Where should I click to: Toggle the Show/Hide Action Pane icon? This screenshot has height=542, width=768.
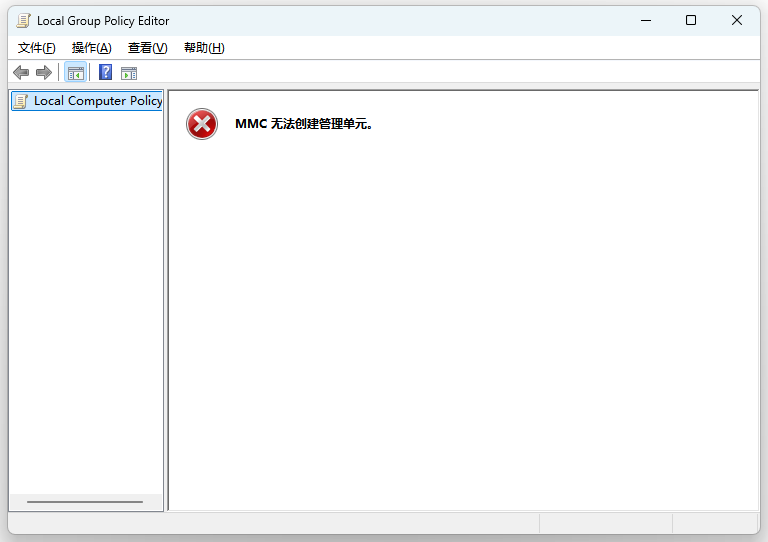(129, 73)
